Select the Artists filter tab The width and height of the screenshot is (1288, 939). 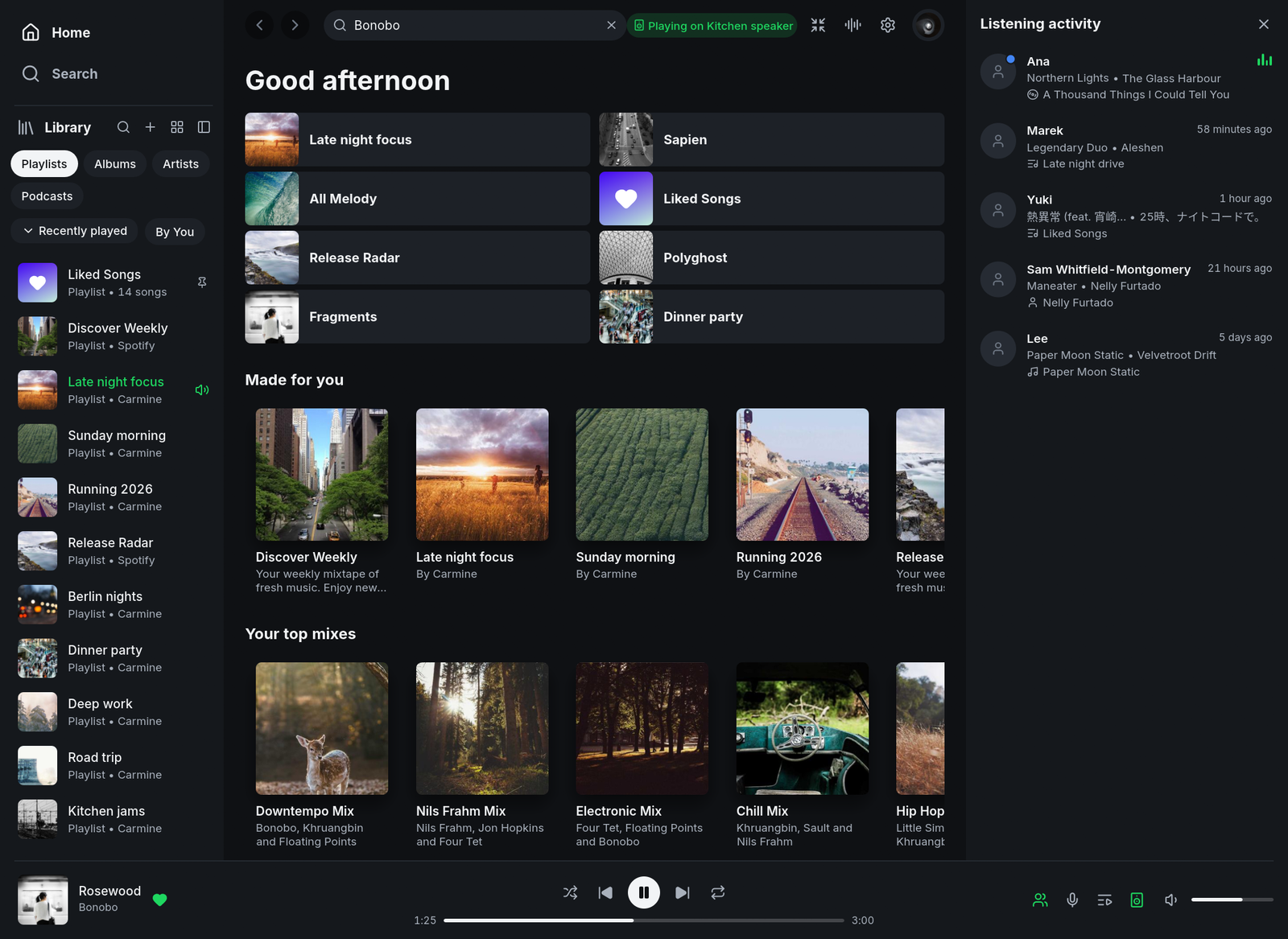point(180,163)
